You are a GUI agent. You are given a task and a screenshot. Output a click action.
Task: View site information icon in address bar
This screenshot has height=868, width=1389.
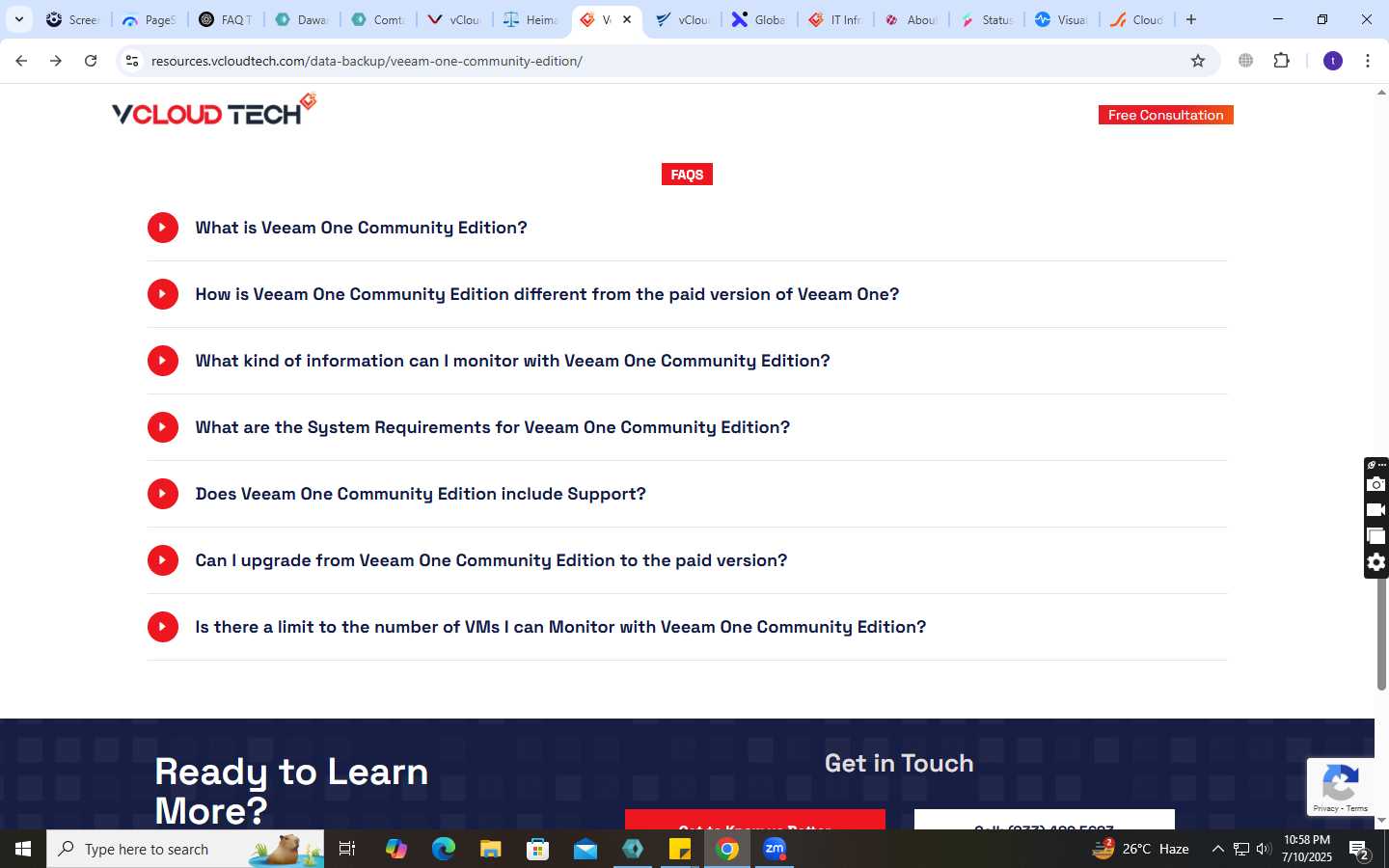pos(132,61)
